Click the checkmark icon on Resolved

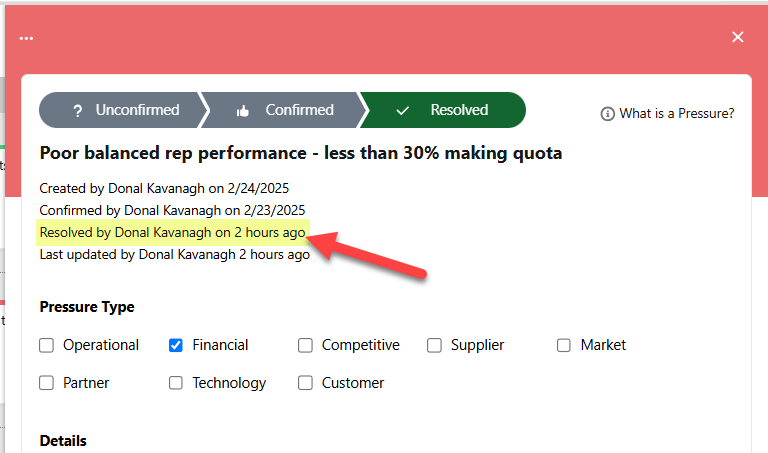(x=403, y=111)
